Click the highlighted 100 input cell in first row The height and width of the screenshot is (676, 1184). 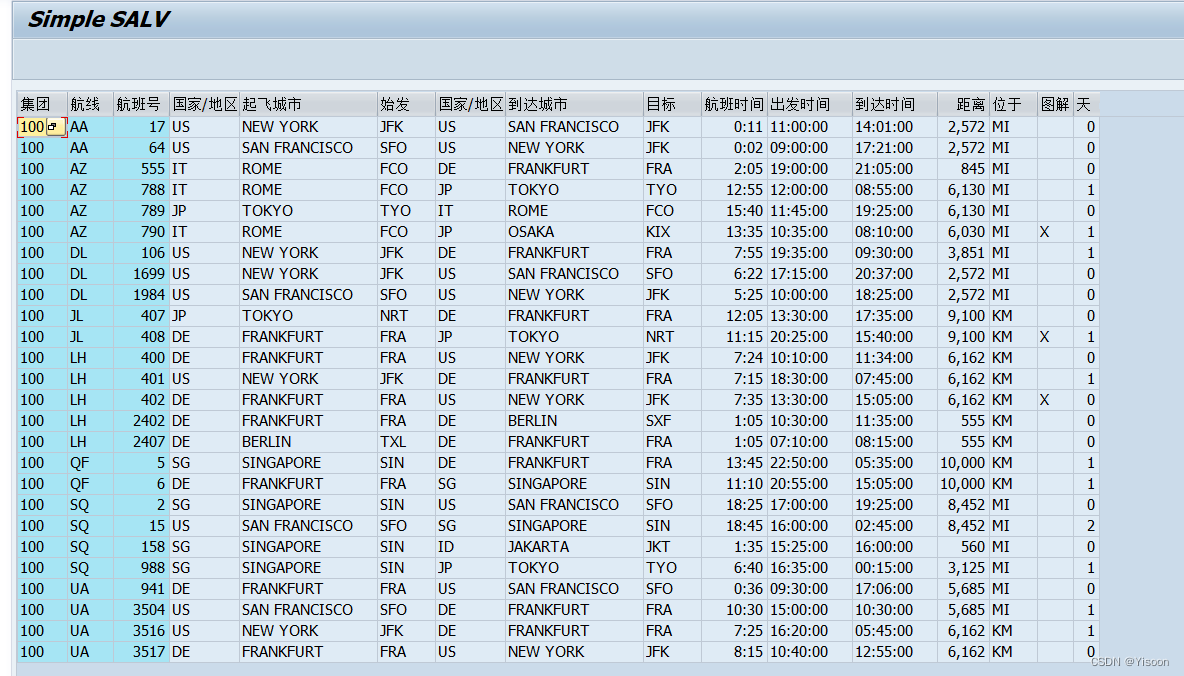(x=32, y=127)
